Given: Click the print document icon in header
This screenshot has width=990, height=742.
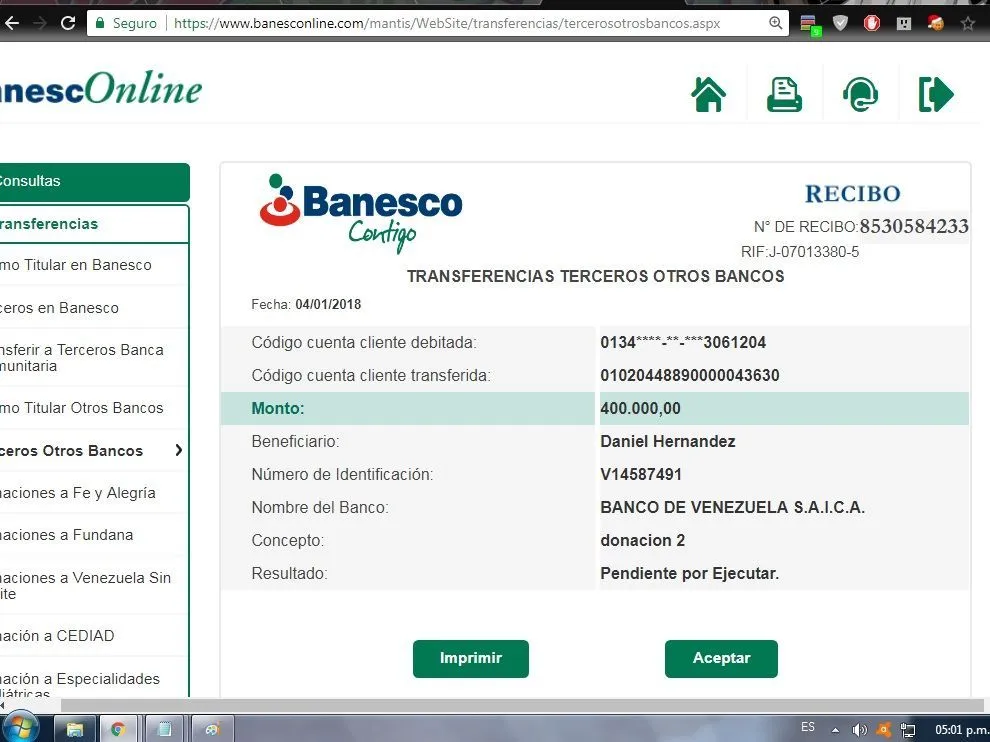Looking at the screenshot, I should pyautogui.click(x=784, y=95).
